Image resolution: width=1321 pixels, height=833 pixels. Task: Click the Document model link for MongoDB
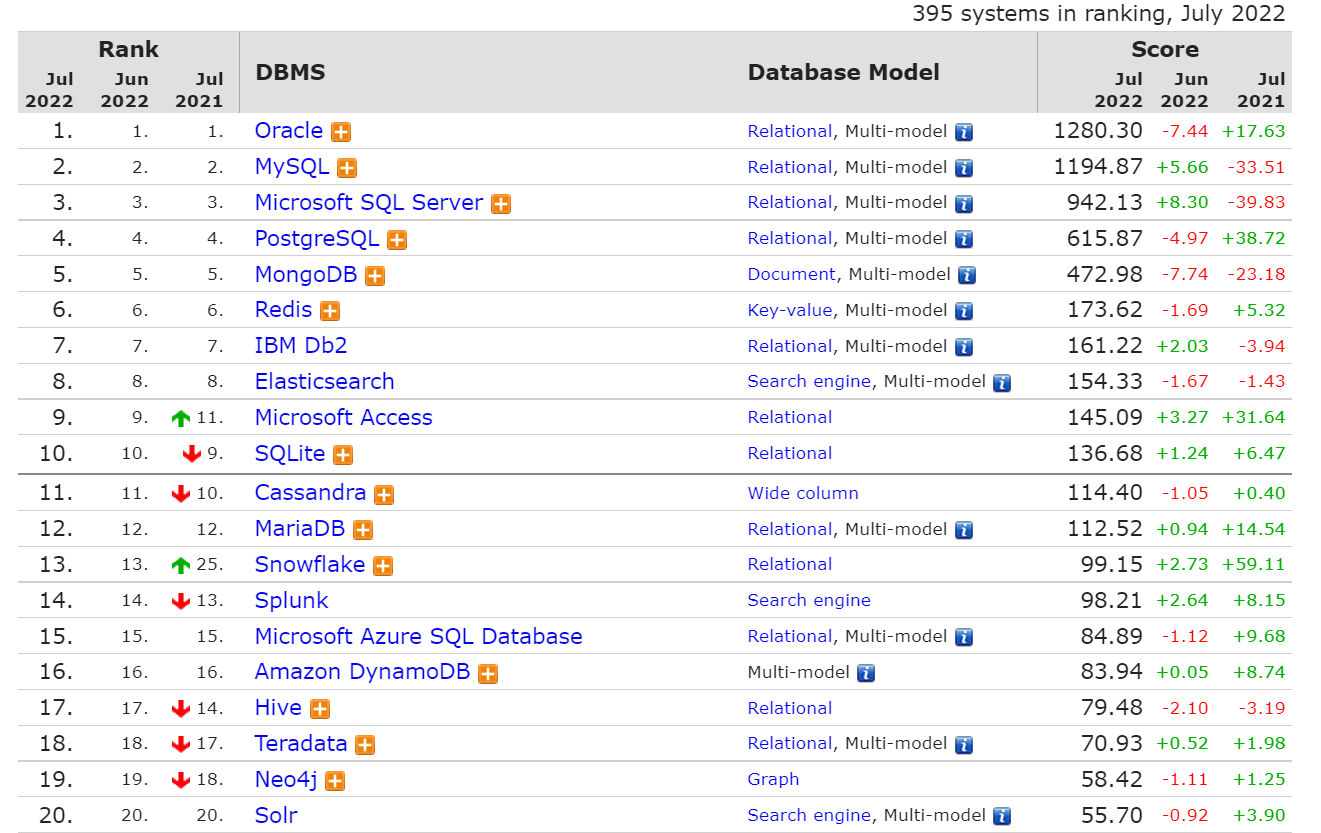tap(791, 274)
